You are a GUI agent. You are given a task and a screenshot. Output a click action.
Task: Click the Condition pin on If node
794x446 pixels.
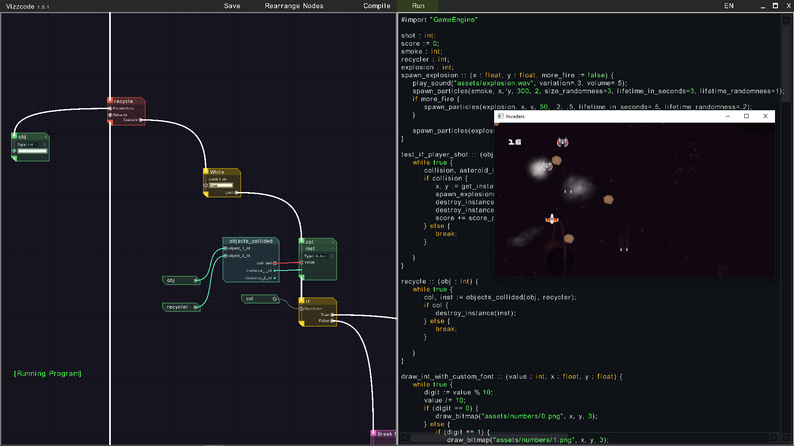(x=301, y=308)
